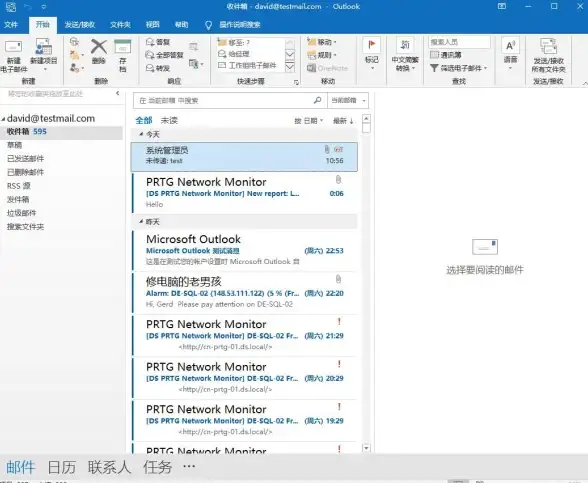
Task: Select the 开始 (Home) ribbon tab
Action: coord(43,25)
